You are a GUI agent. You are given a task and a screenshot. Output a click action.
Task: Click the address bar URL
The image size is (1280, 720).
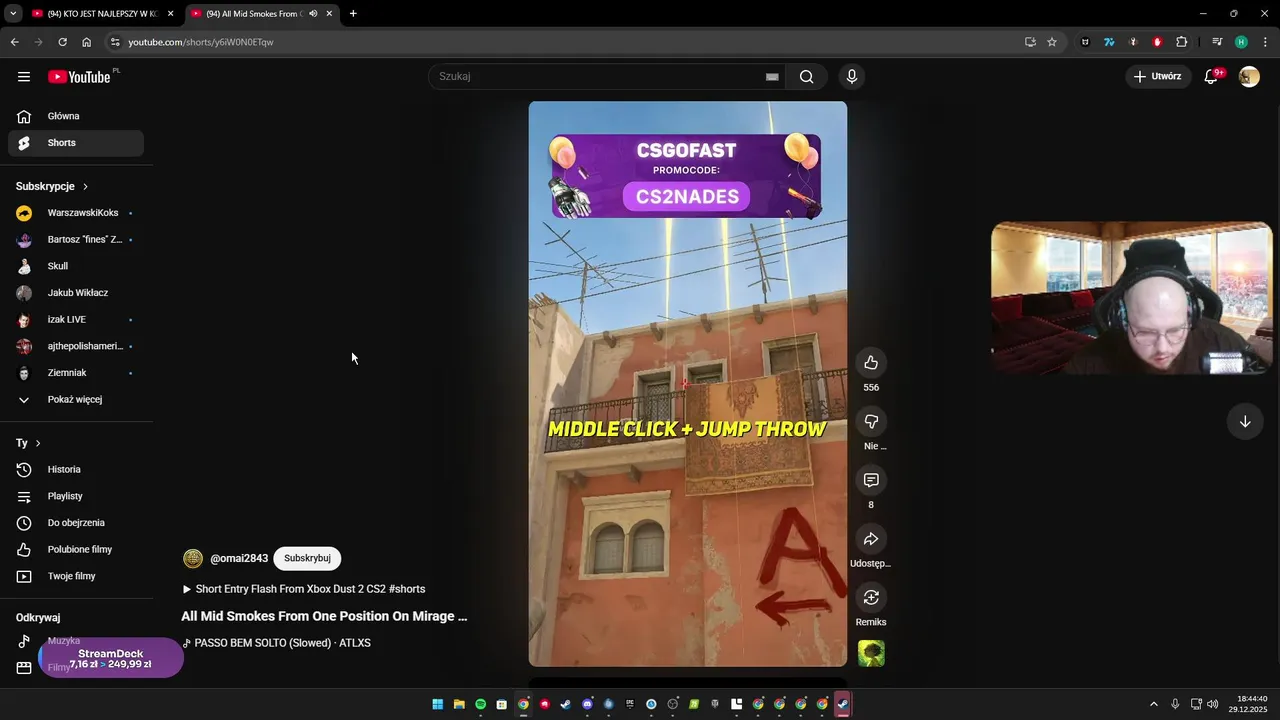coord(201,42)
